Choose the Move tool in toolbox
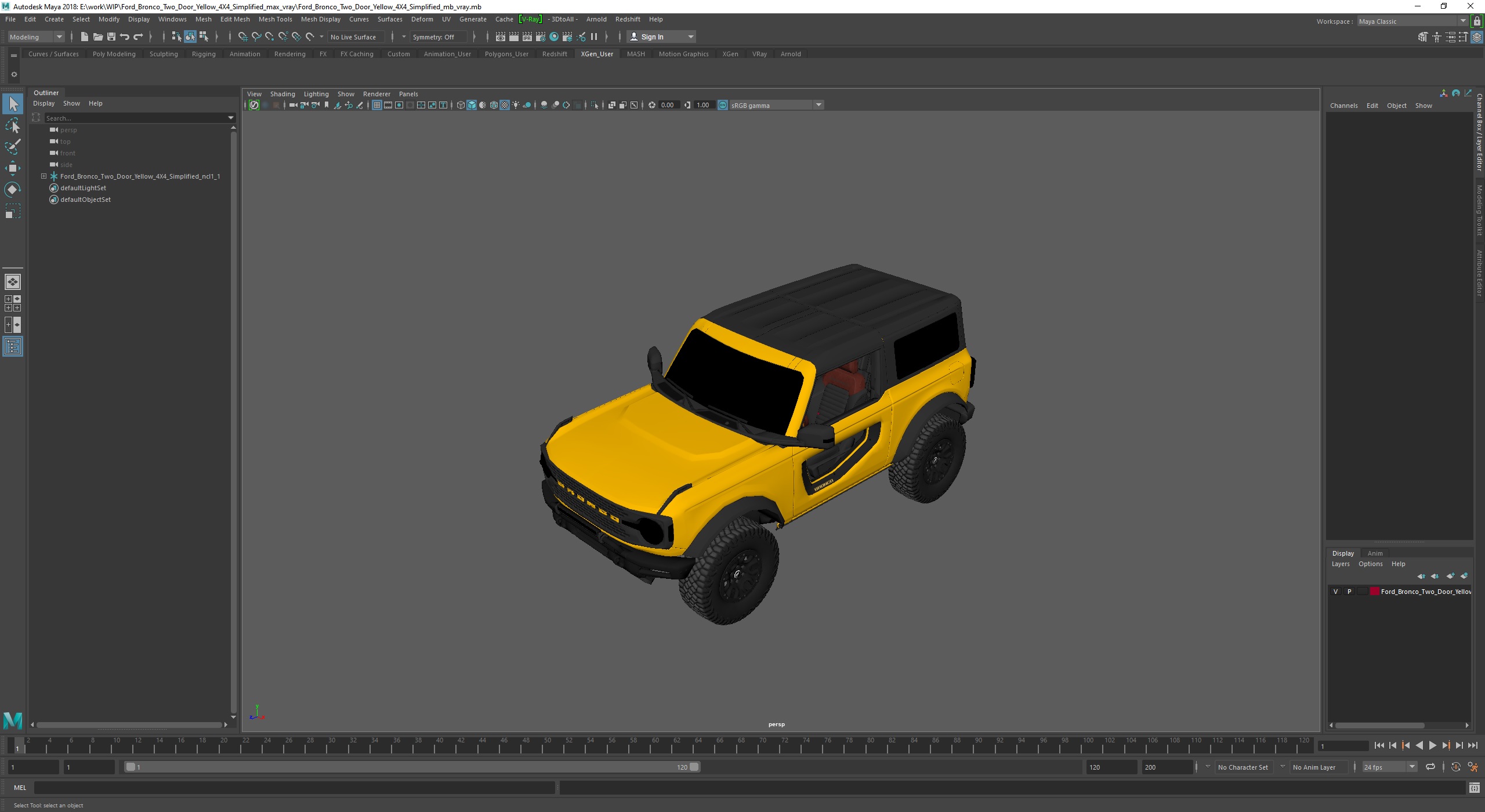The height and width of the screenshot is (812, 1485). point(13,168)
